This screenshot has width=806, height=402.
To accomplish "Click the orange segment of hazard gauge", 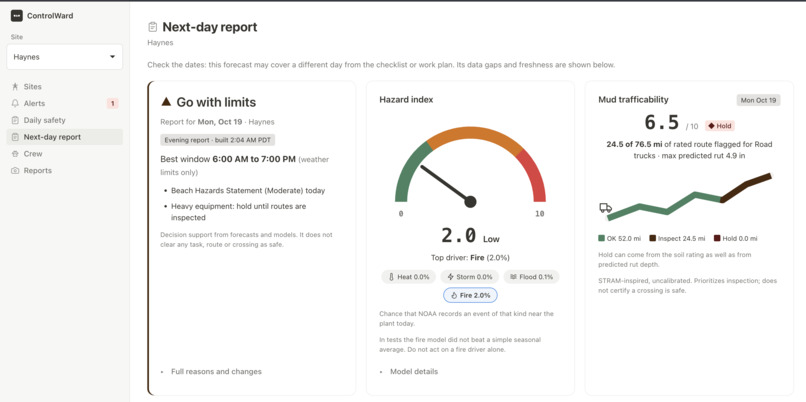I will pos(474,133).
